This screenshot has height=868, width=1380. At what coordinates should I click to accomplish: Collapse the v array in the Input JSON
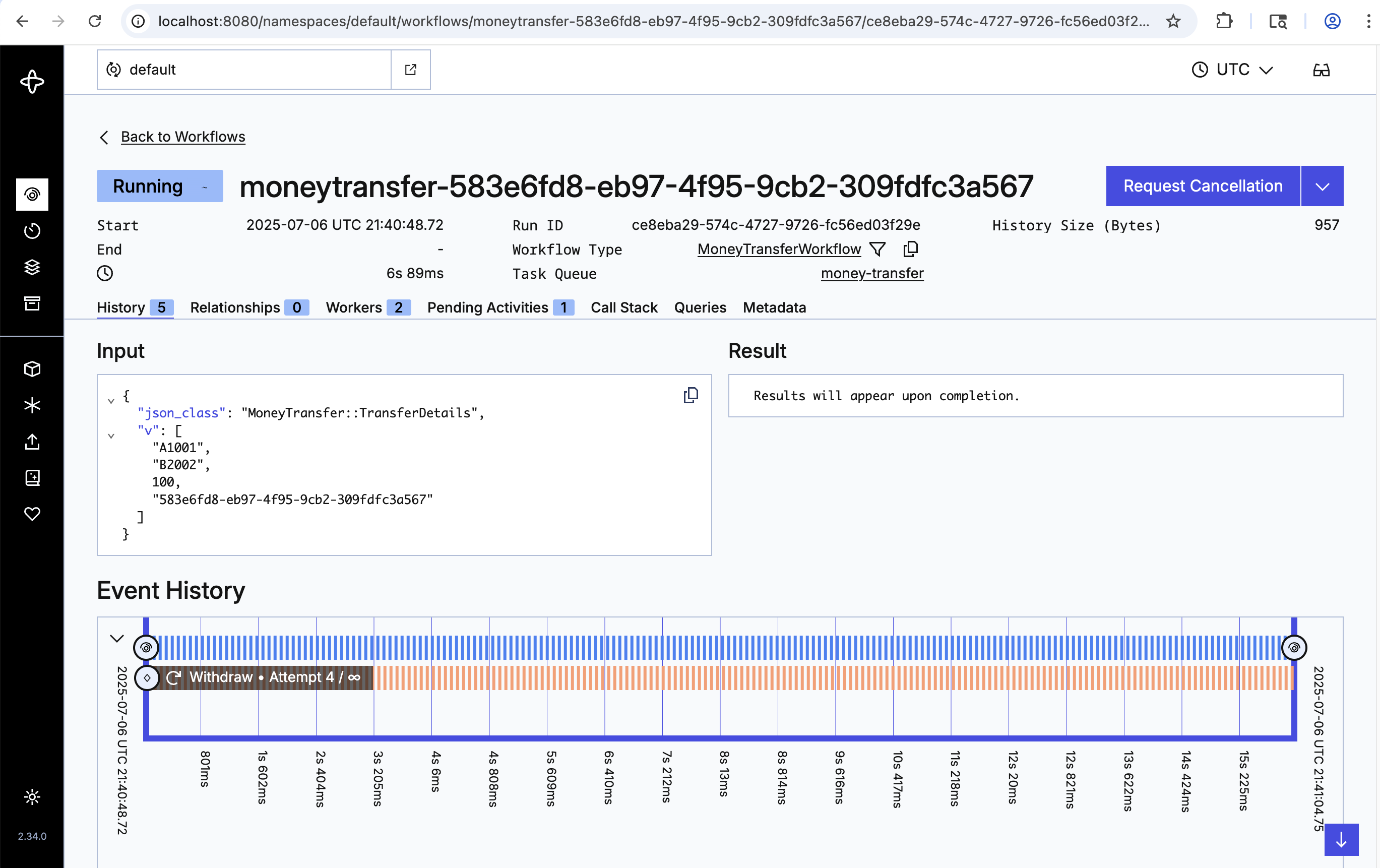point(111,435)
